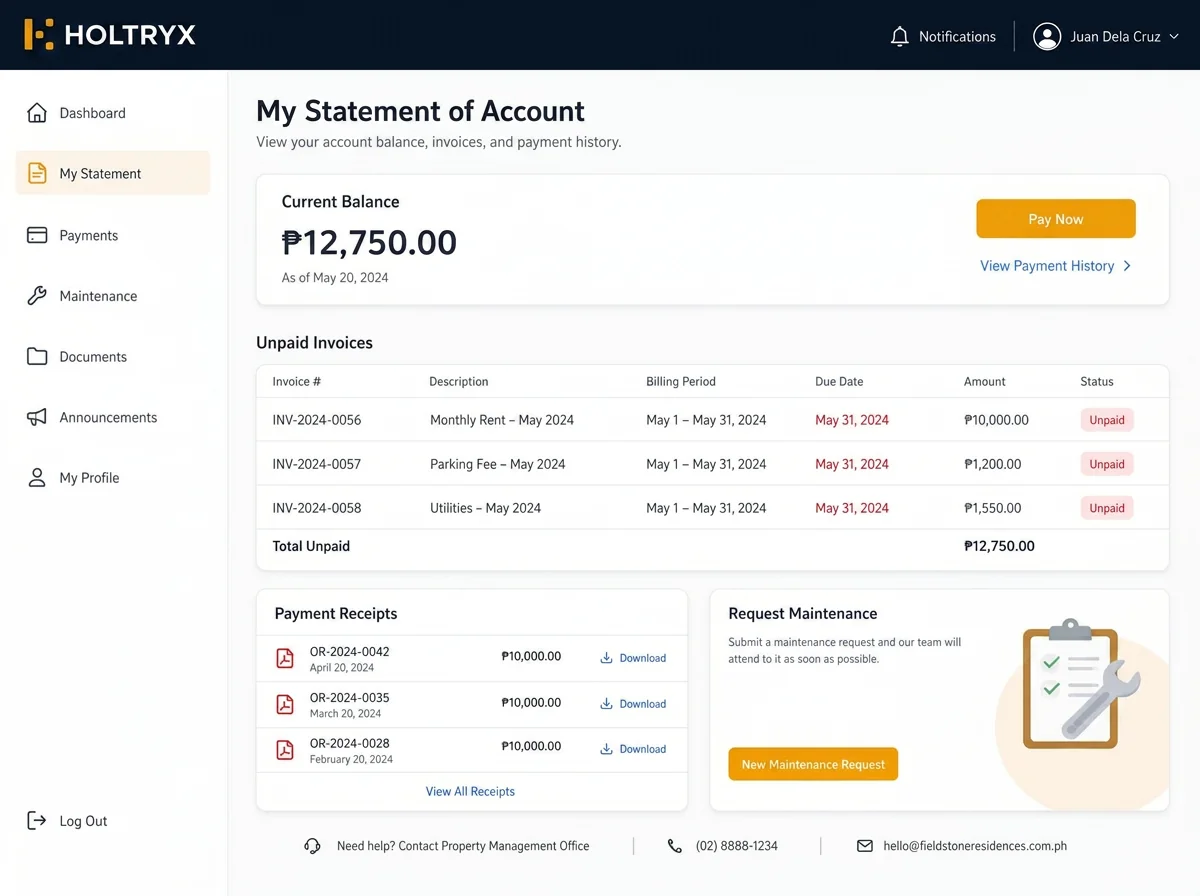Select My Statement in the sidebar
The image size is (1200, 896).
click(x=113, y=173)
